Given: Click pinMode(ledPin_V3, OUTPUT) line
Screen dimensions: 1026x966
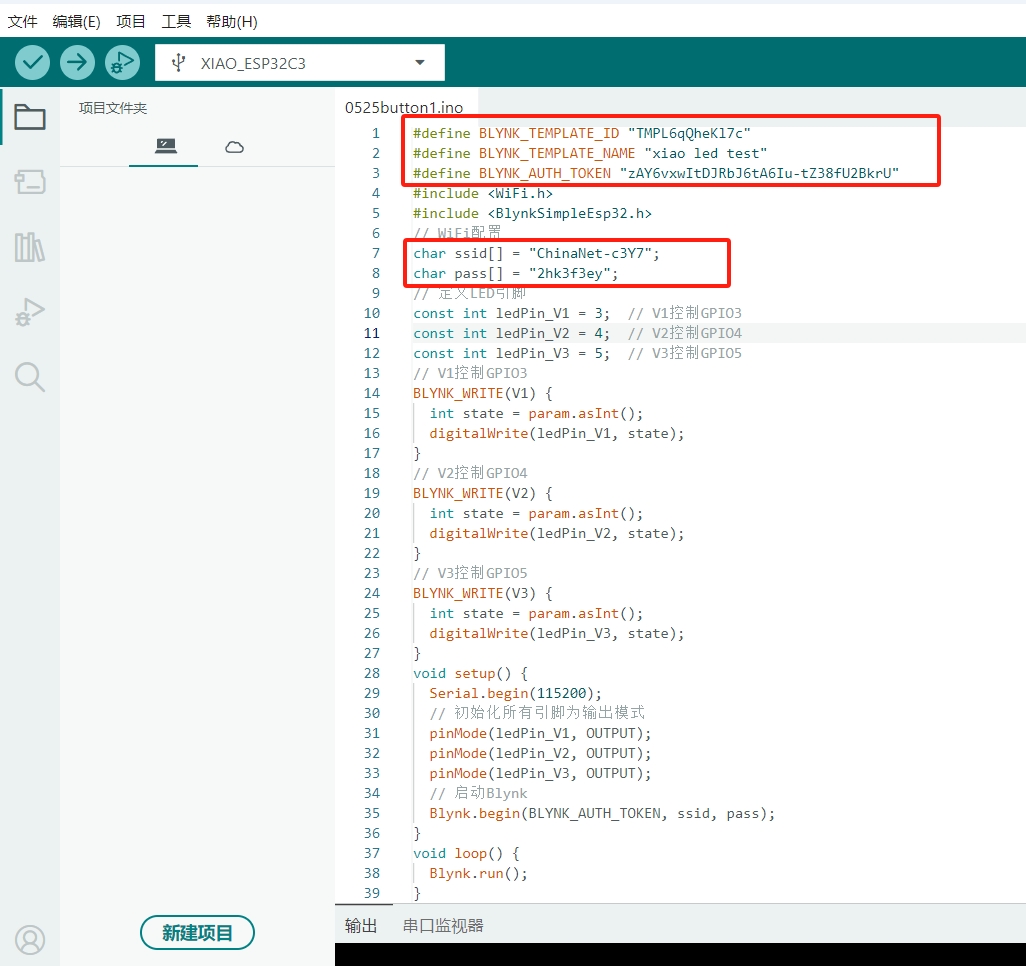Looking at the screenshot, I should pos(540,773).
